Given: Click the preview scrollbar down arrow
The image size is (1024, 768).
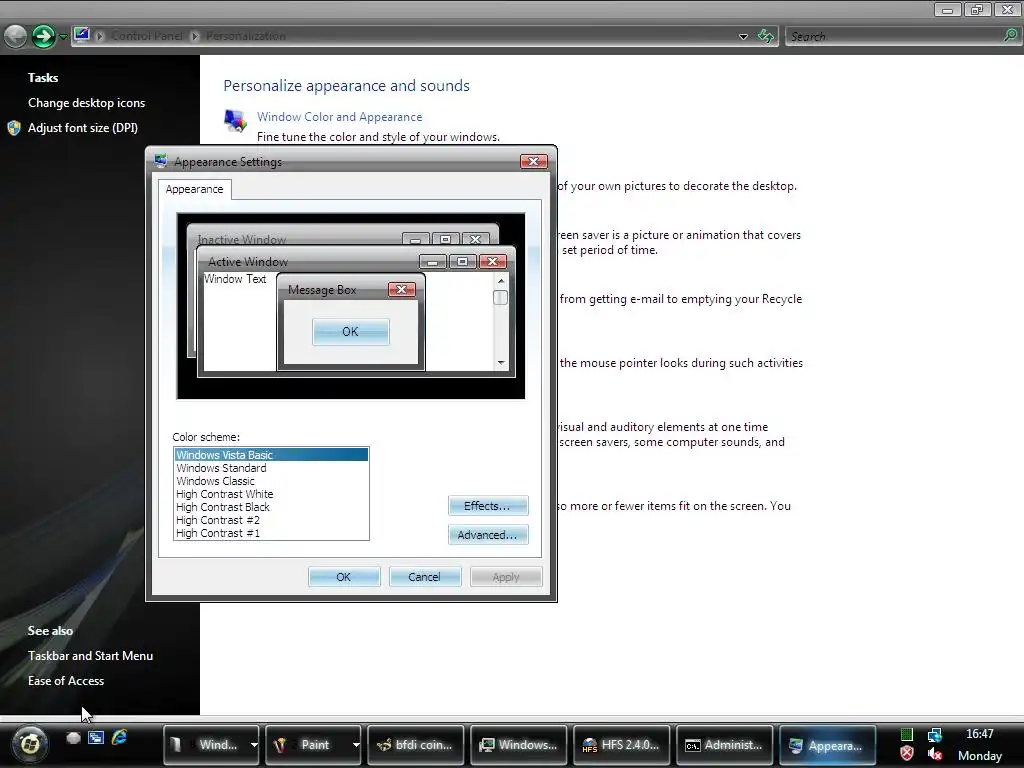Looking at the screenshot, I should [501, 362].
